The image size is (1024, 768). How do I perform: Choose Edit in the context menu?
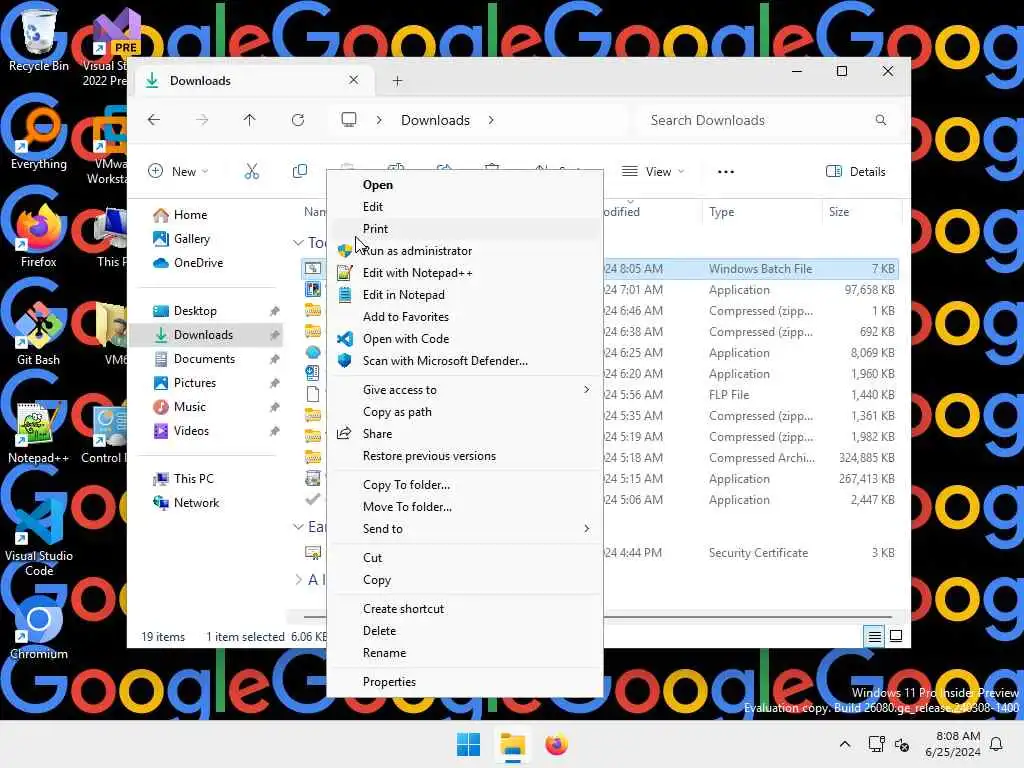pyautogui.click(x=464, y=207)
